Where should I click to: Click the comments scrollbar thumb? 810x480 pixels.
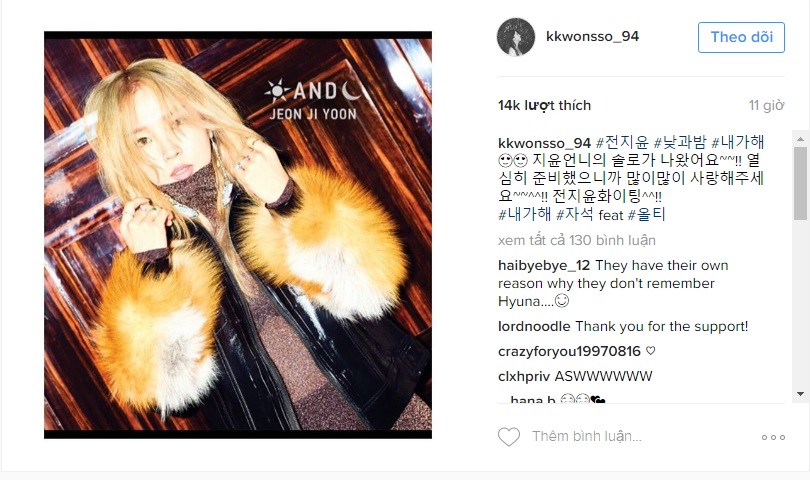pyautogui.click(x=800, y=183)
